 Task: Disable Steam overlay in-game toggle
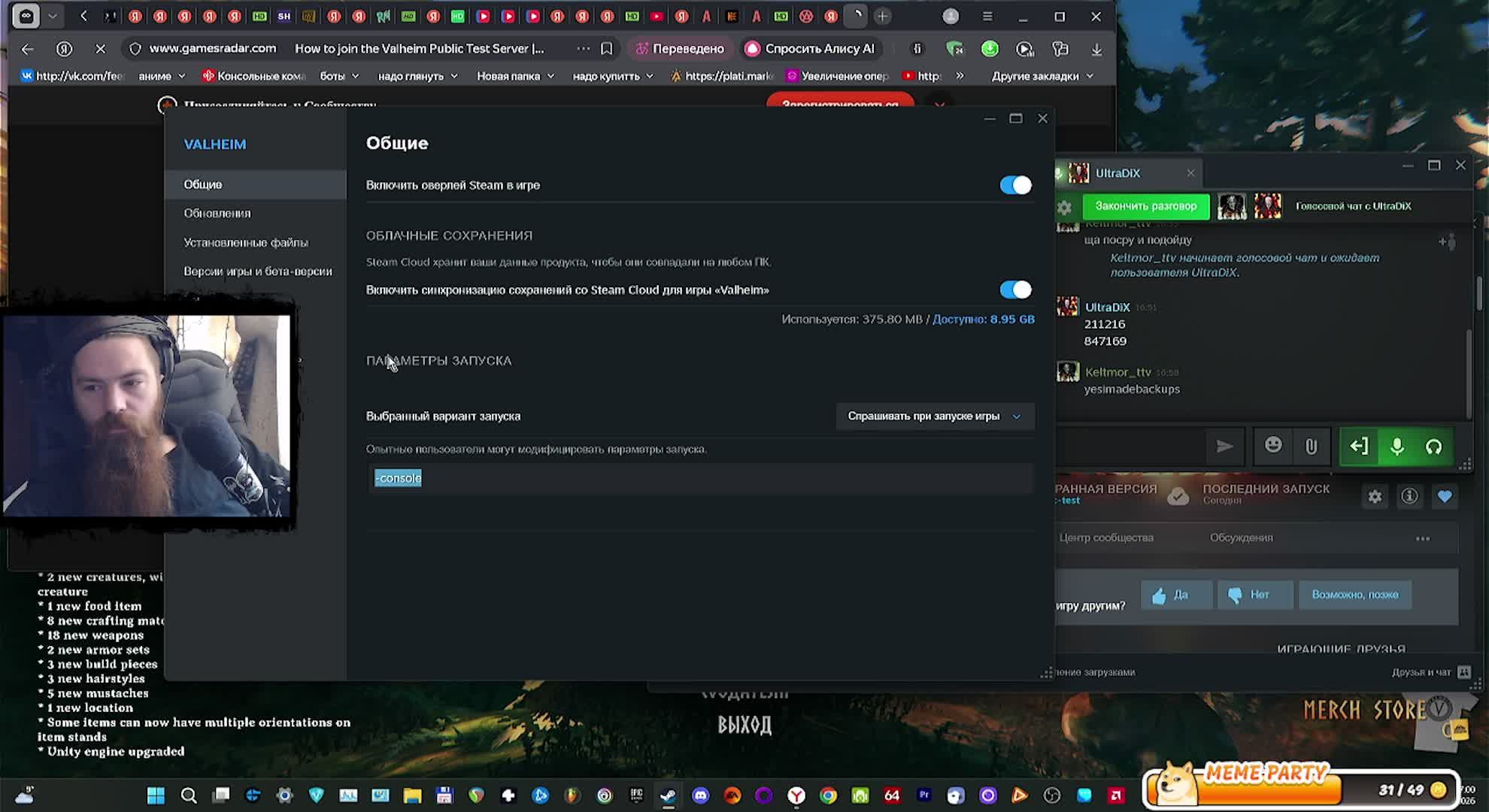coord(1015,185)
